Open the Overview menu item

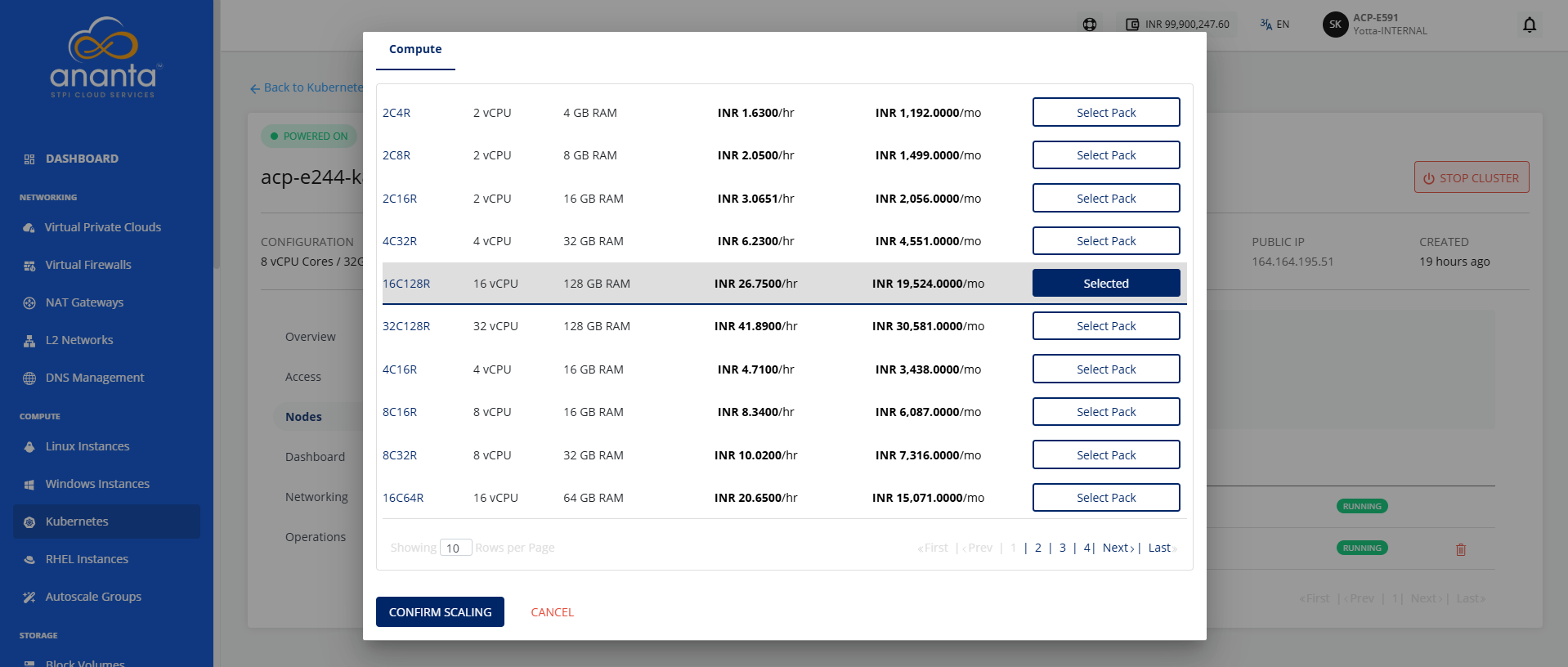tap(311, 337)
